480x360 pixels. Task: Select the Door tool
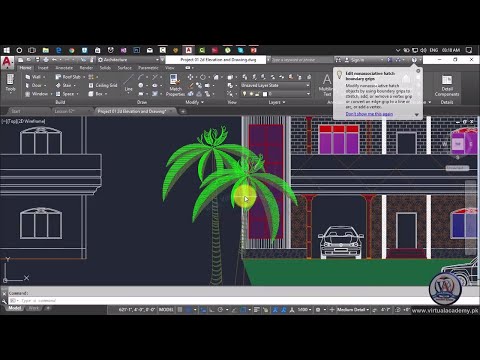pyautogui.click(x=33, y=85)
